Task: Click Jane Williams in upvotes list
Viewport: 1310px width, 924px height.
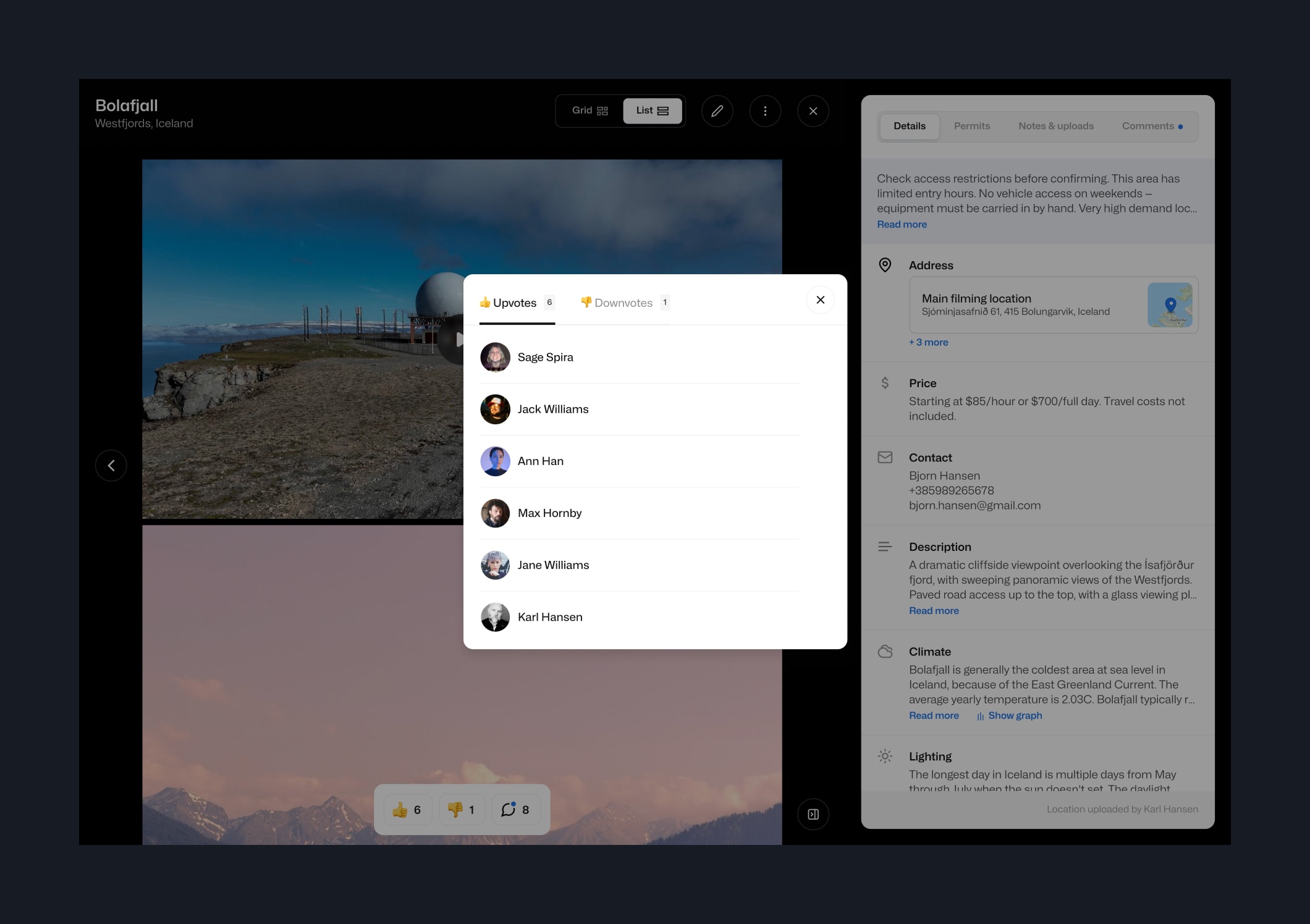Action: (639, 565)
